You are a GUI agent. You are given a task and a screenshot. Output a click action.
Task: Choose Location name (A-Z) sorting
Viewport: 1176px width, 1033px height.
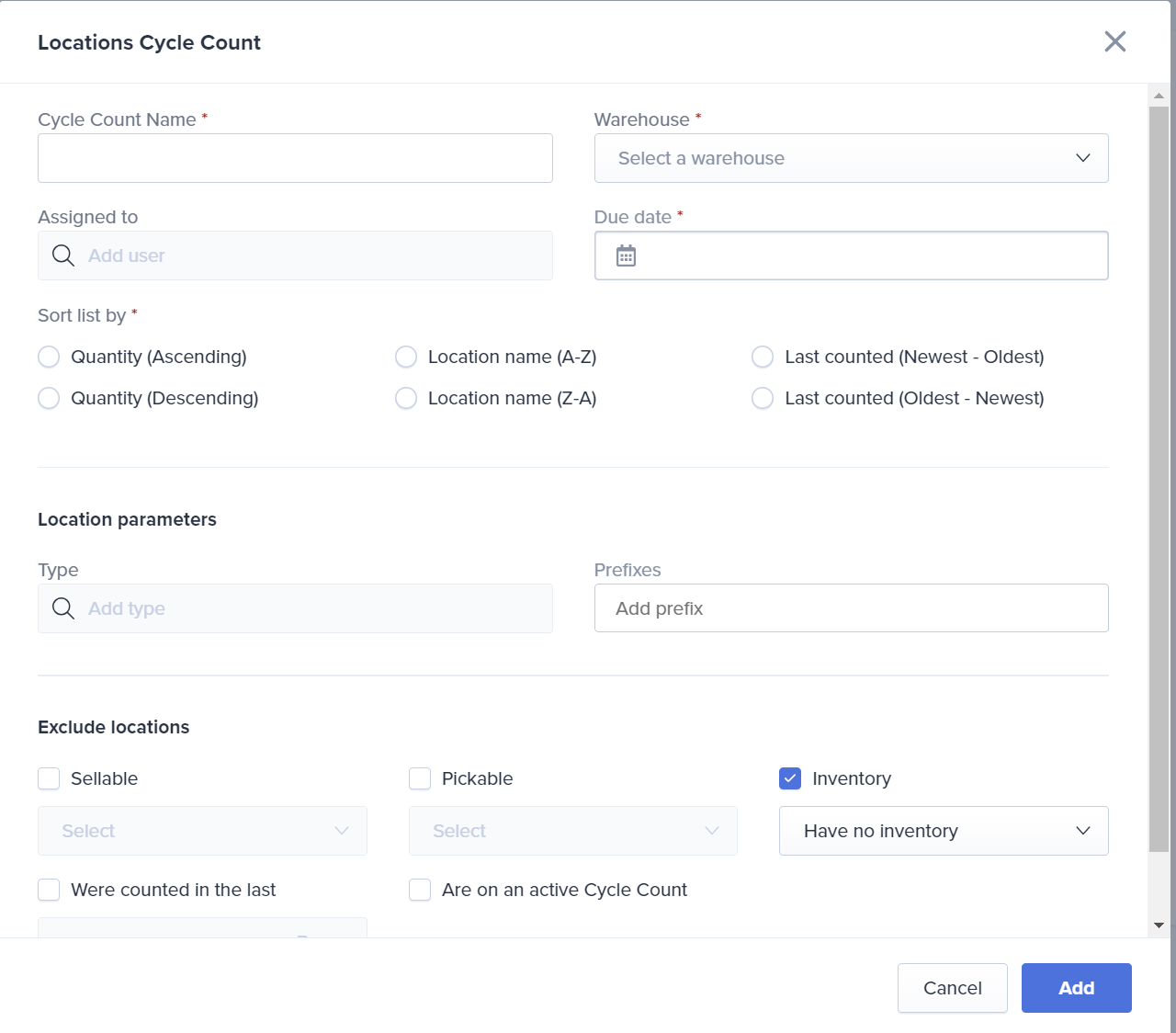click(406, 357)
